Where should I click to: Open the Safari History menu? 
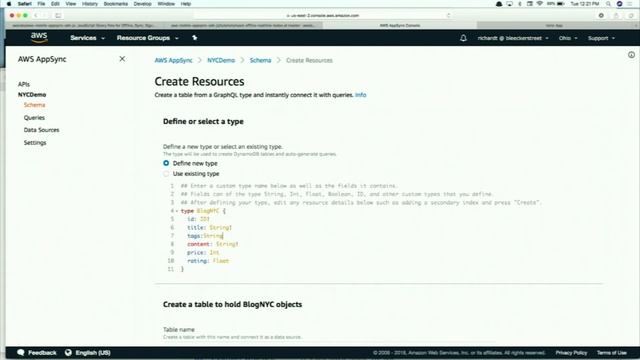(x=90, y=4)
